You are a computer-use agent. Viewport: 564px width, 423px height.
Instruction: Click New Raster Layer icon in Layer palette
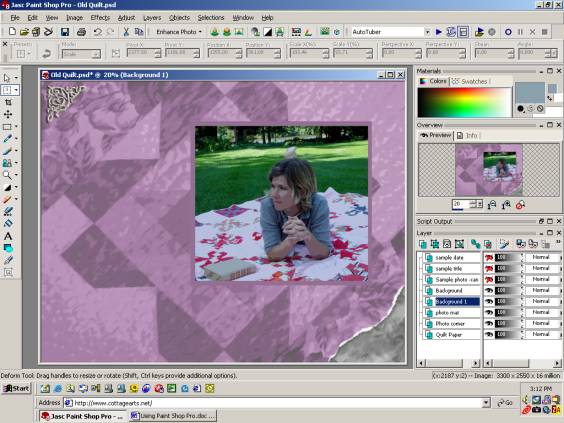tap(423, 244)
